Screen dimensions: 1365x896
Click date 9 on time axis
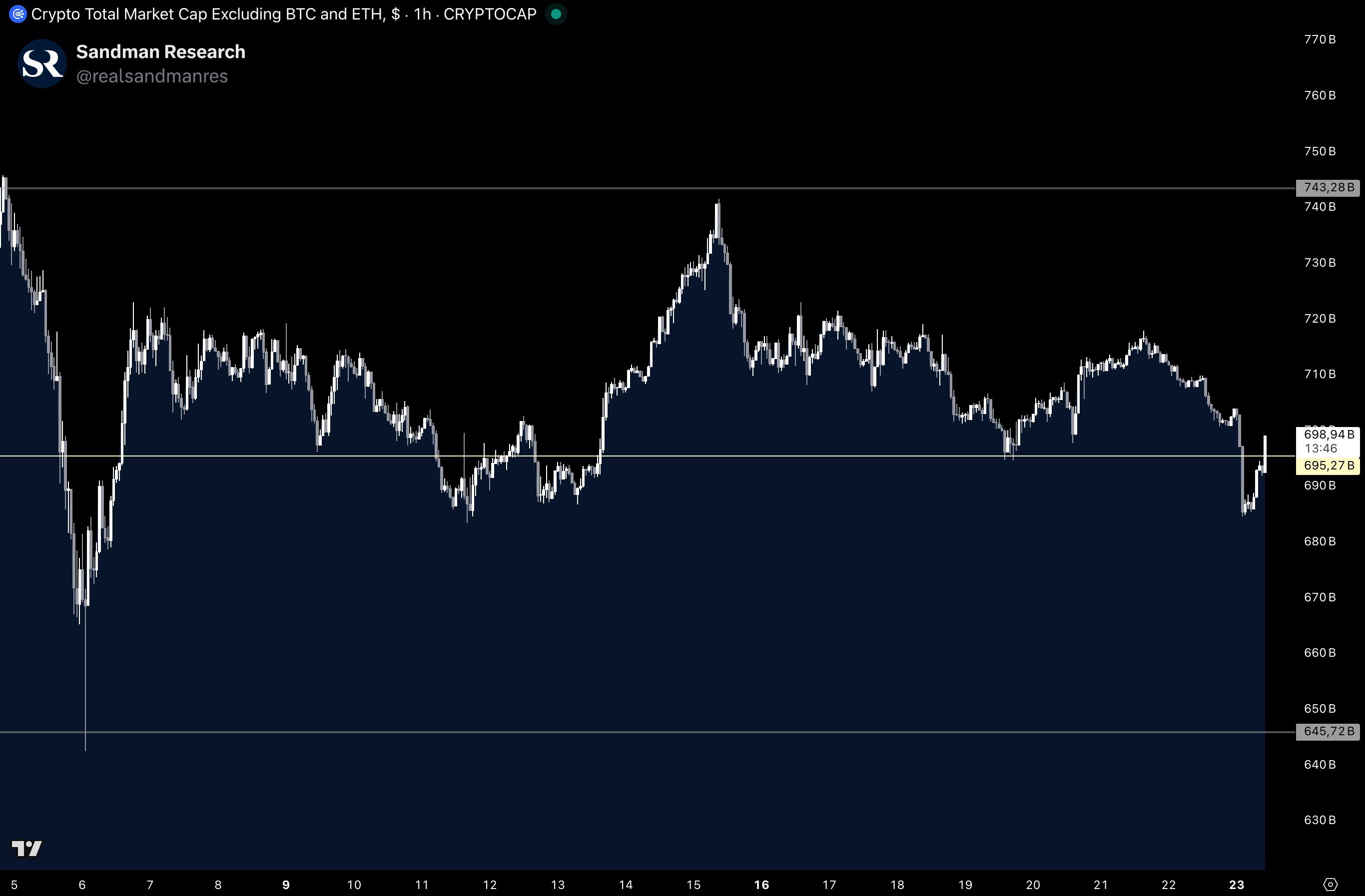pyautogui.click(x=286, y=885)
